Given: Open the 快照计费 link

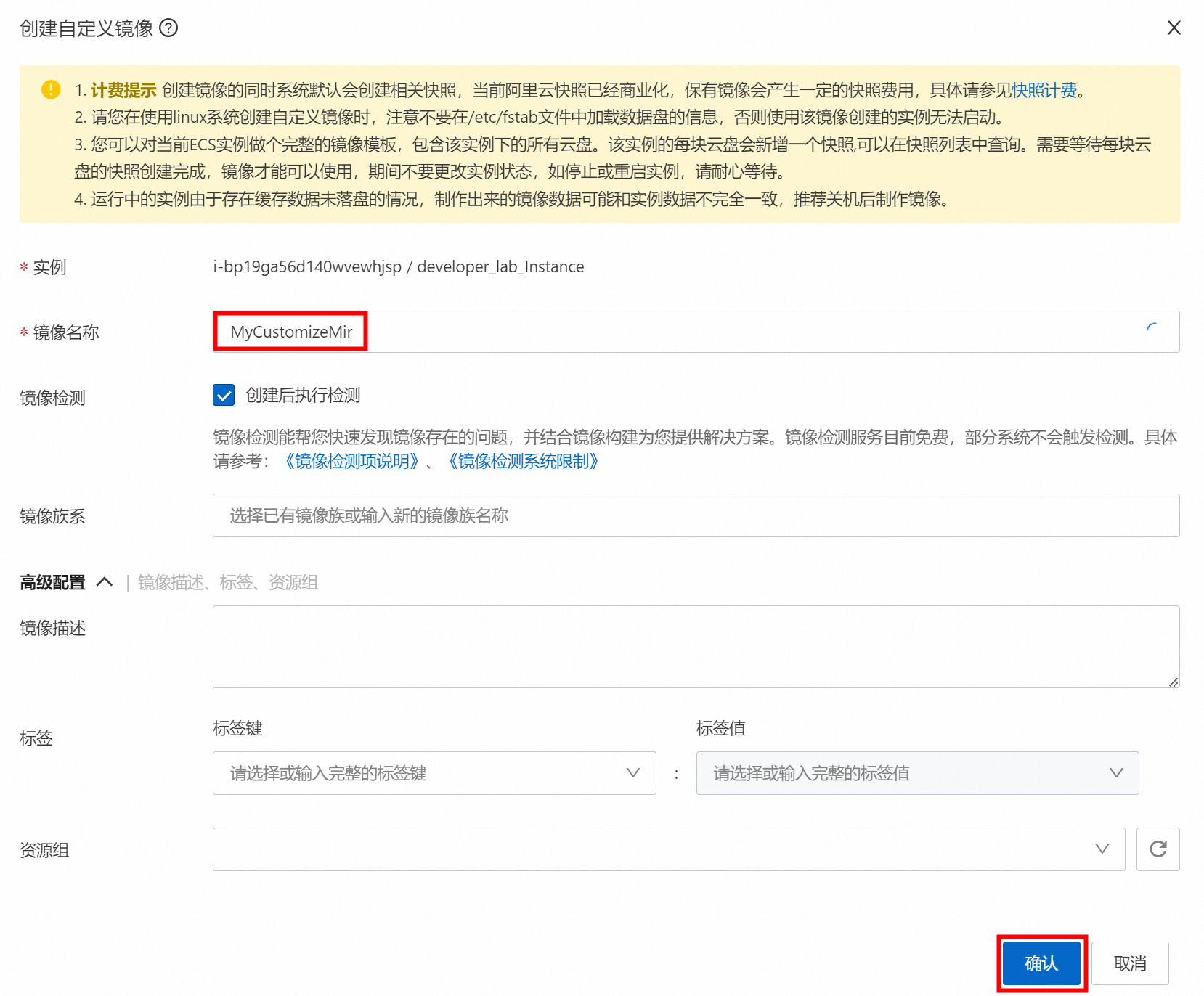Looking at the screenshot, I should pos(1044,90).
